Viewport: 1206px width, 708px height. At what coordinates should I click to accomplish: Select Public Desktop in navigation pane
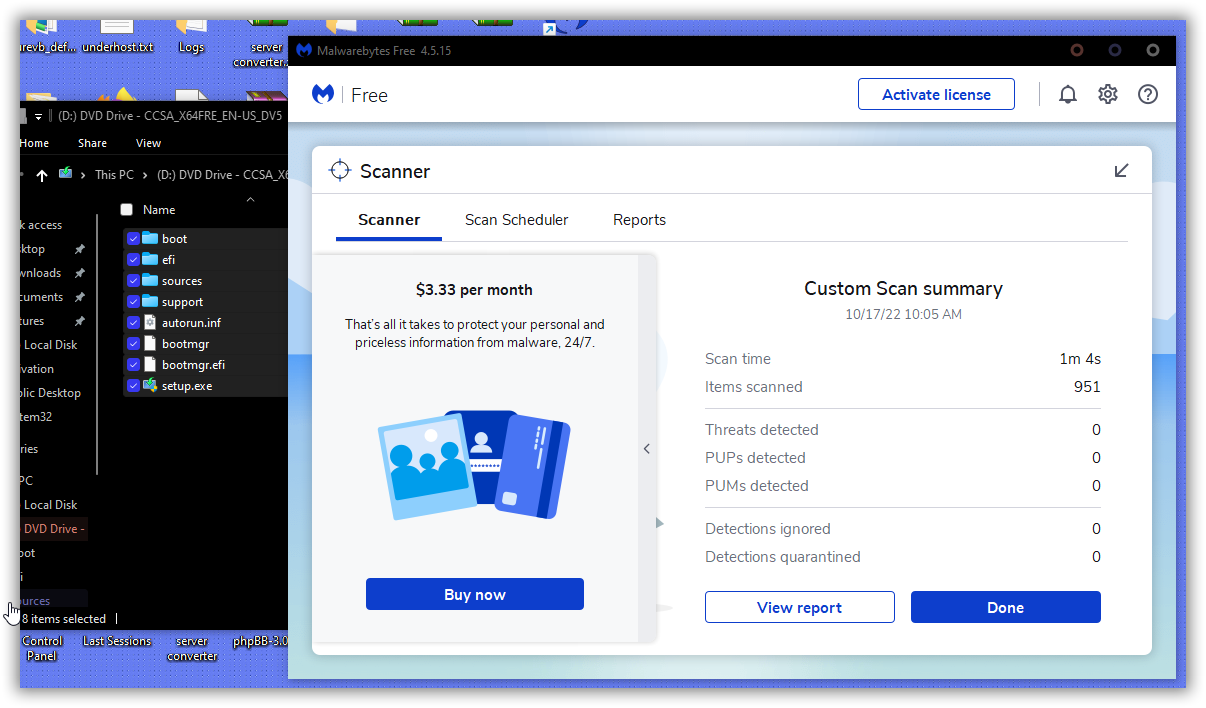coord(50,393)
